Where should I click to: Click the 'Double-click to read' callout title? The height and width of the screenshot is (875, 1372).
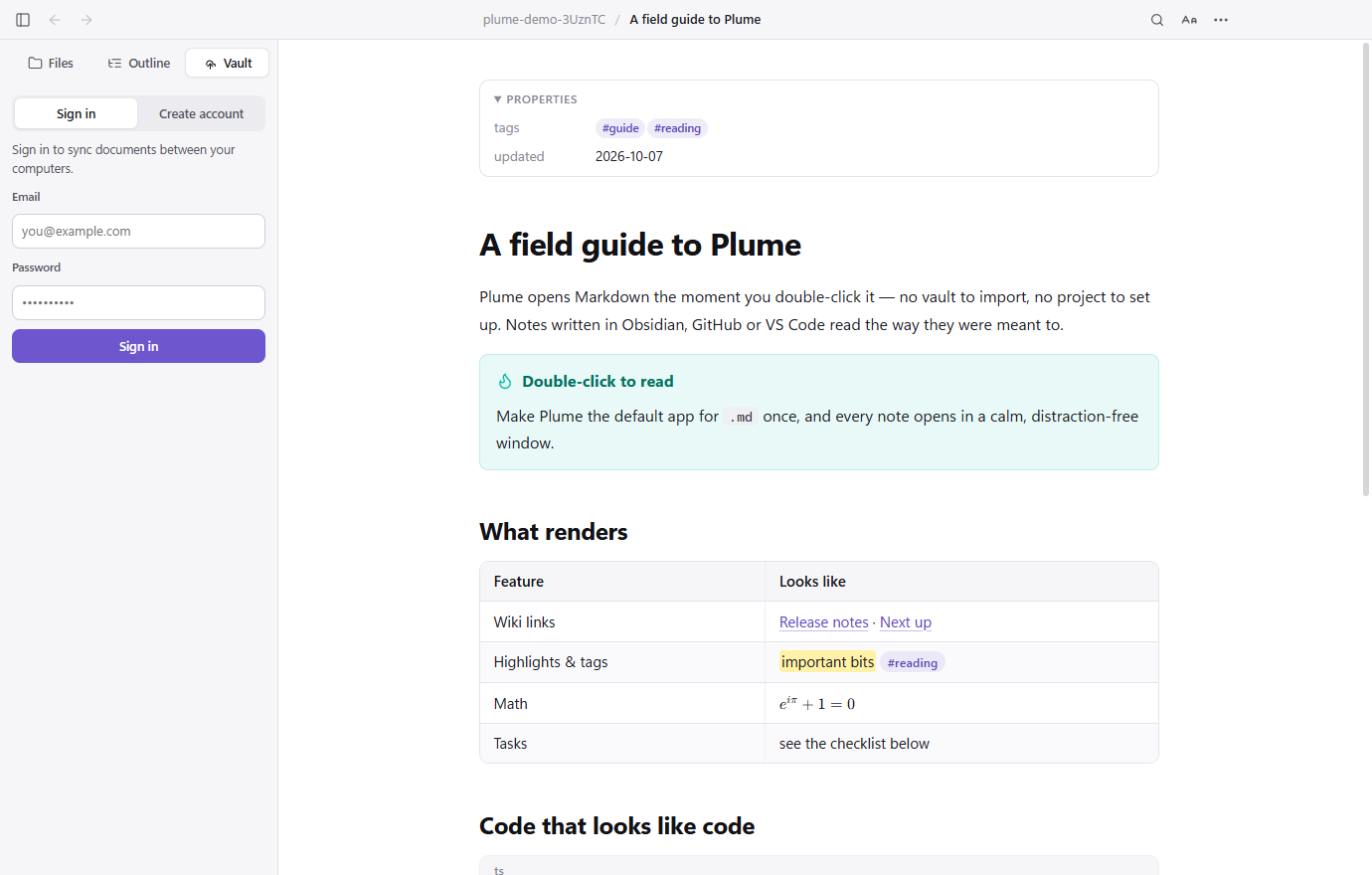598,381
